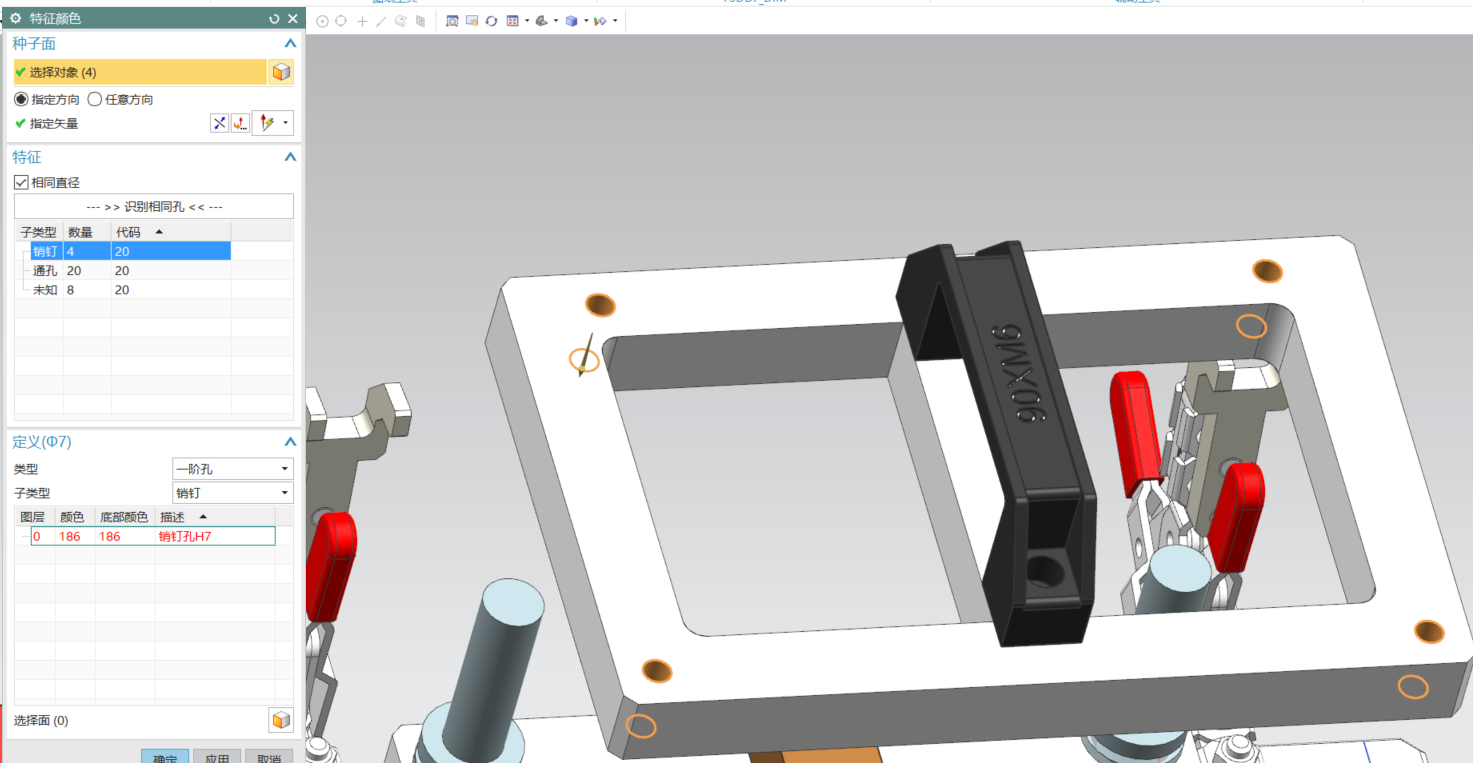Viewport: 1473px width, 763px height.
Task: Click the 选择面 (0) face cube icon
Action: pyautogui.click(x=281, y=720)
